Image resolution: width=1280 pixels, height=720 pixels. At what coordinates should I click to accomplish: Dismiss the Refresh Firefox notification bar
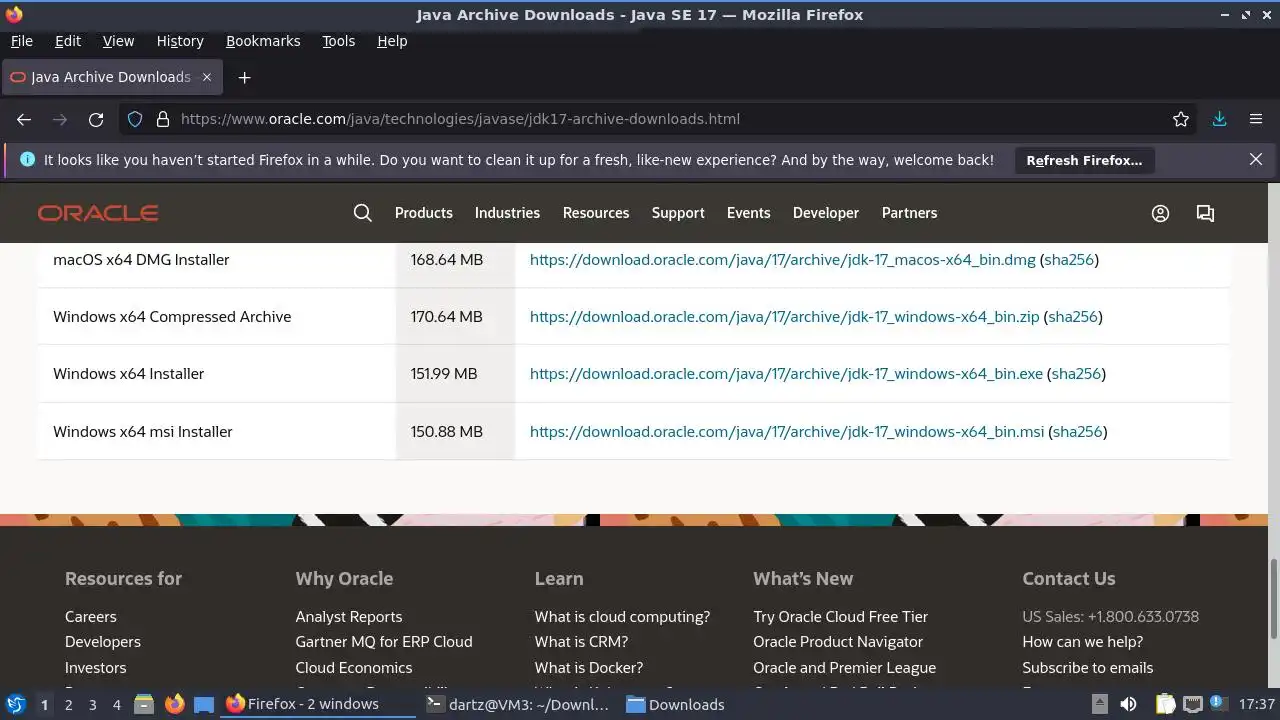coord(1256,159)
